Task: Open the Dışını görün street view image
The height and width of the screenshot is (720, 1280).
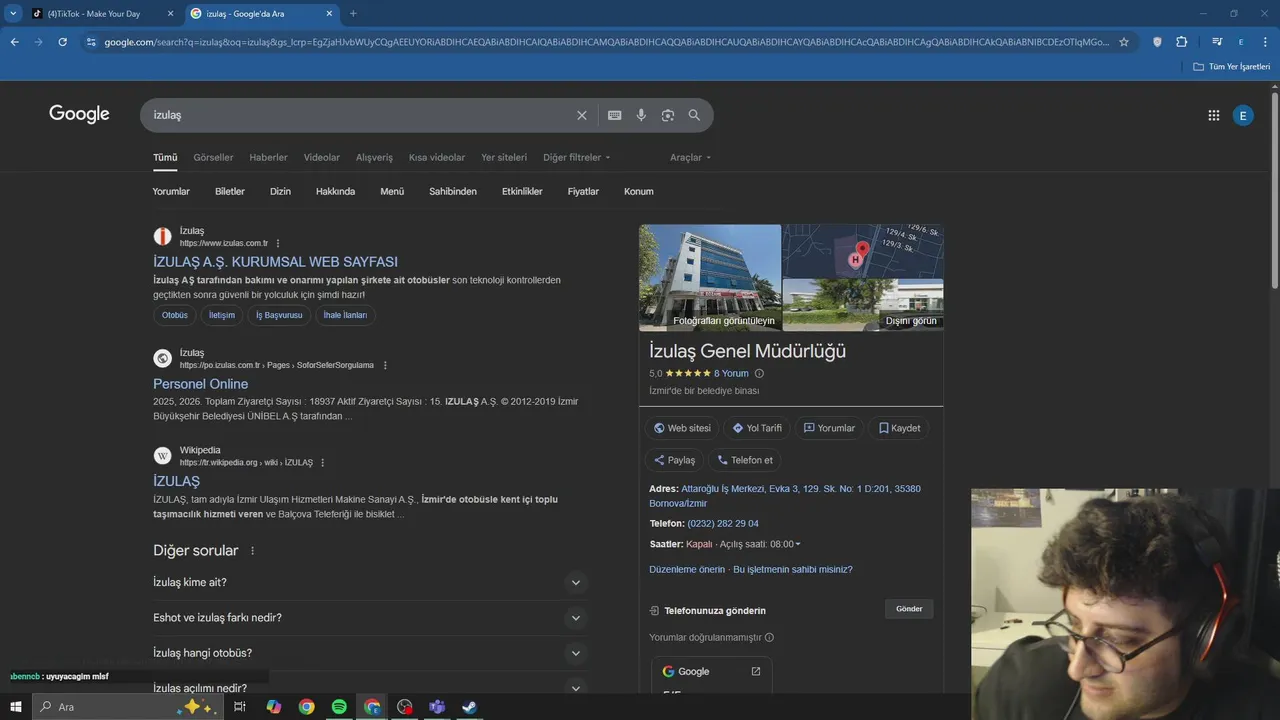Action: [x=863, y=305]
